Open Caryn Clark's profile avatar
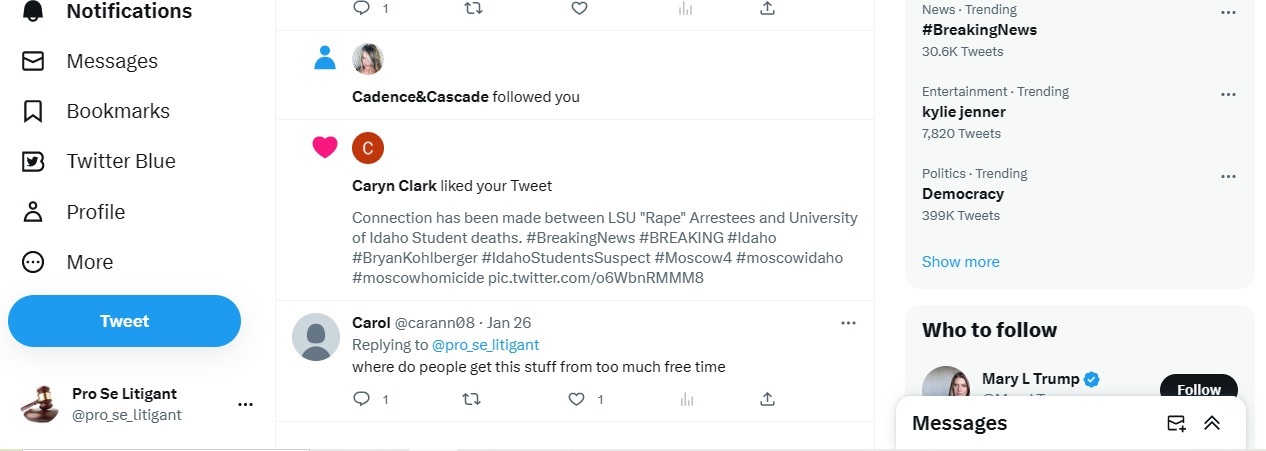Screen dimensions: 1266x451 pos(368,148)
